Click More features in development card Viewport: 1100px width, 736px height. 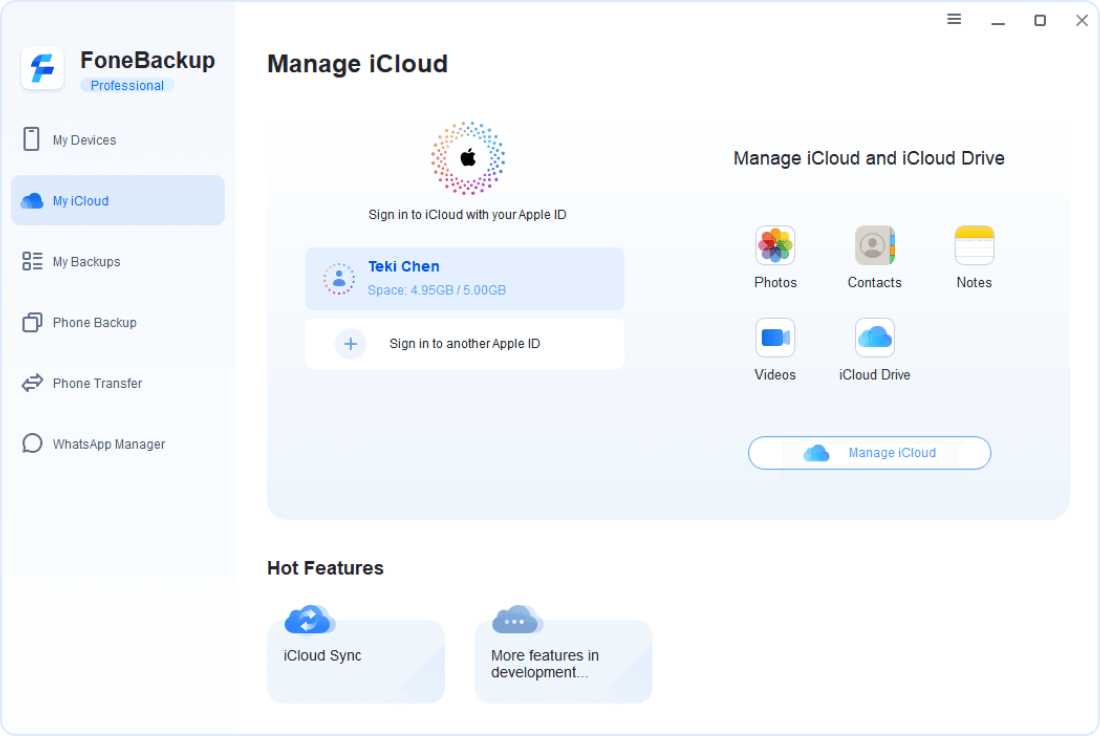563,660
